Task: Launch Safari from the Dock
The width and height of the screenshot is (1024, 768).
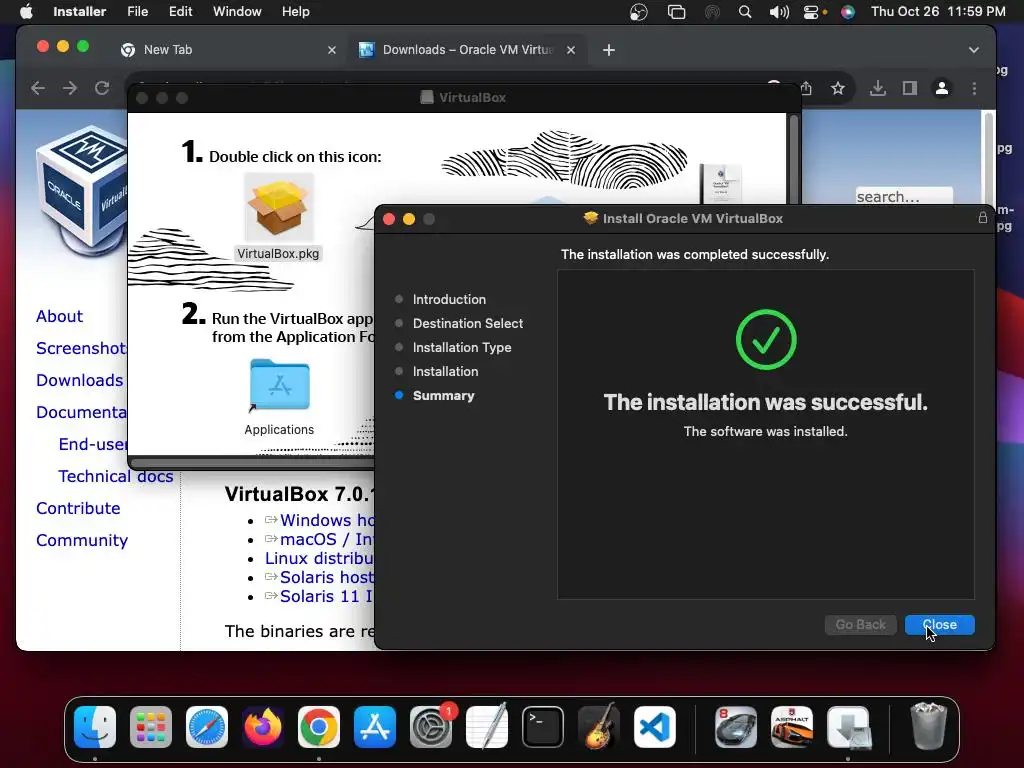Action: pos(207,727)
